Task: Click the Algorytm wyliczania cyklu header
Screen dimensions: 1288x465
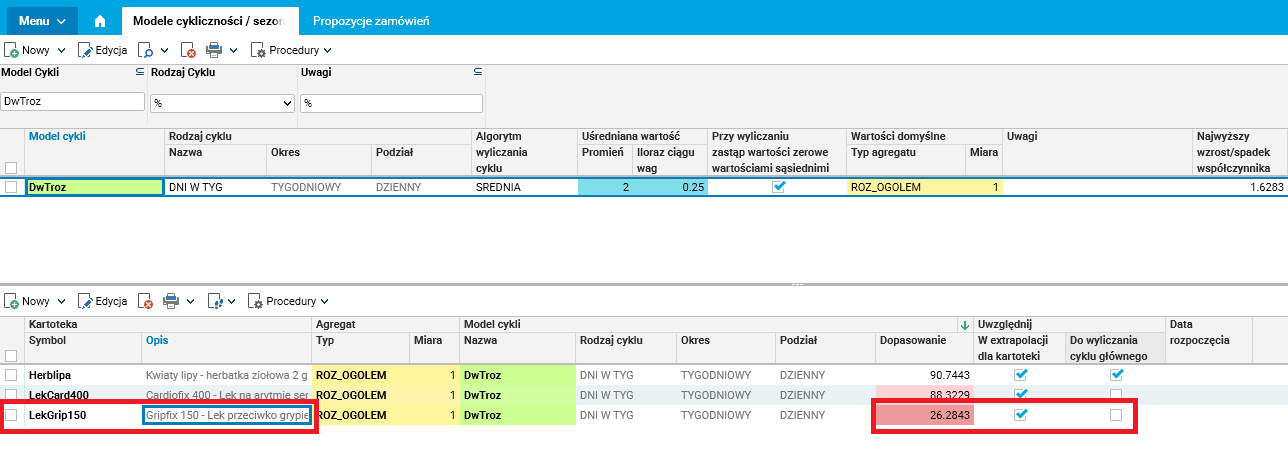Action: [x=524, y=152]
